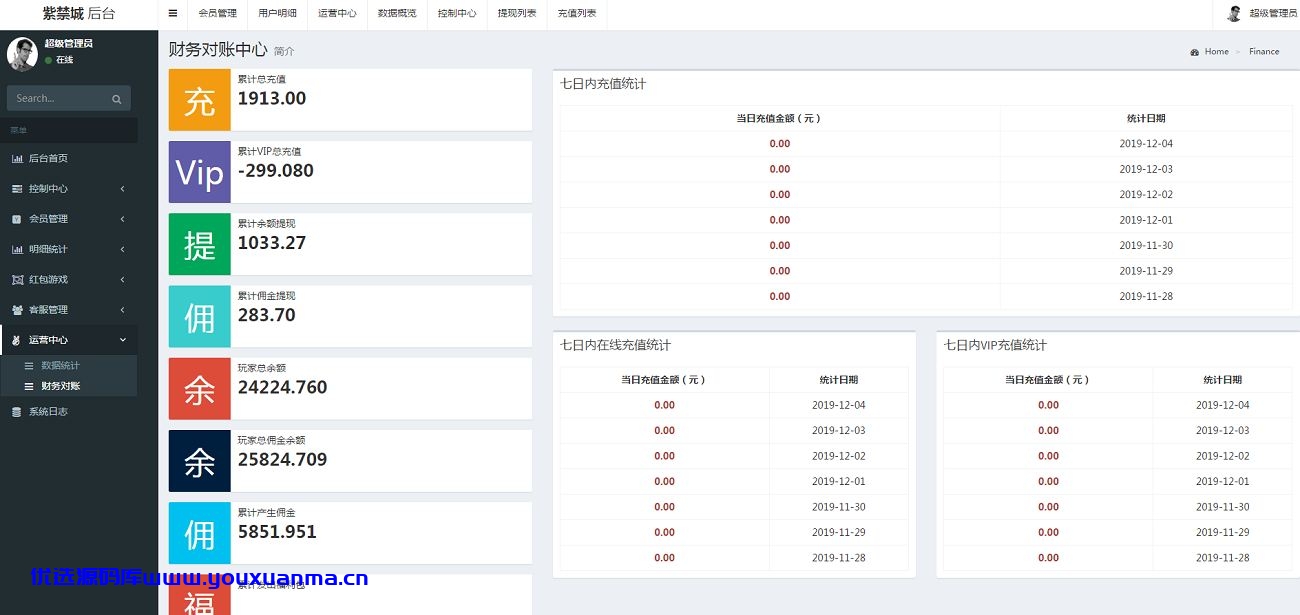
Task: Click the 七日内充值统计 panel title
Action: (x=603, y=84)
